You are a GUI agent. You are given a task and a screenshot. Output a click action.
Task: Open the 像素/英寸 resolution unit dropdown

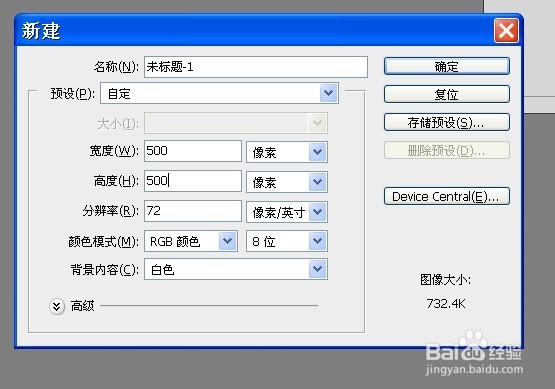287,212
